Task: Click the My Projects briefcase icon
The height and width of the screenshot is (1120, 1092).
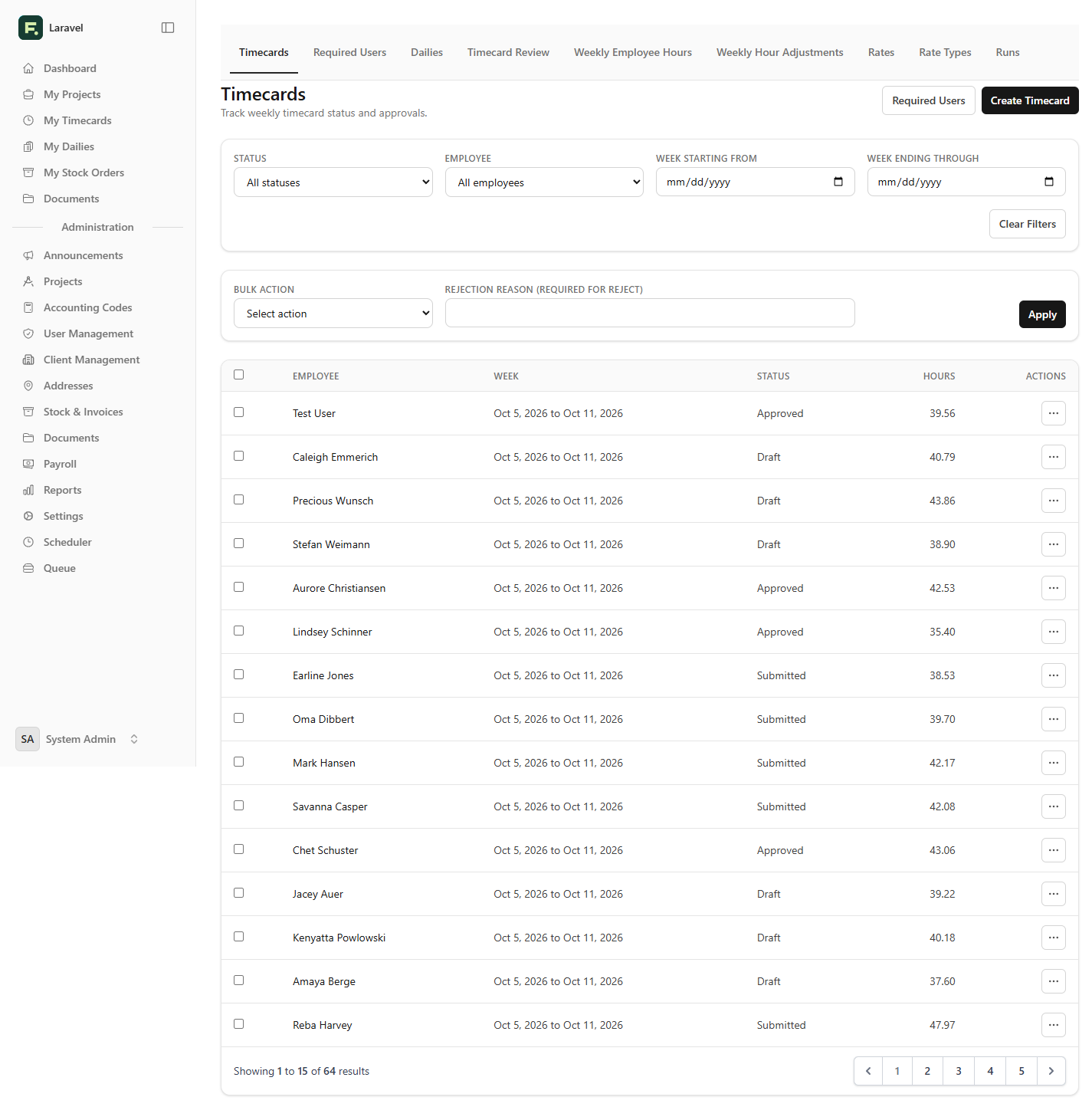Action: pyautogui.click(x=28, y=94)
